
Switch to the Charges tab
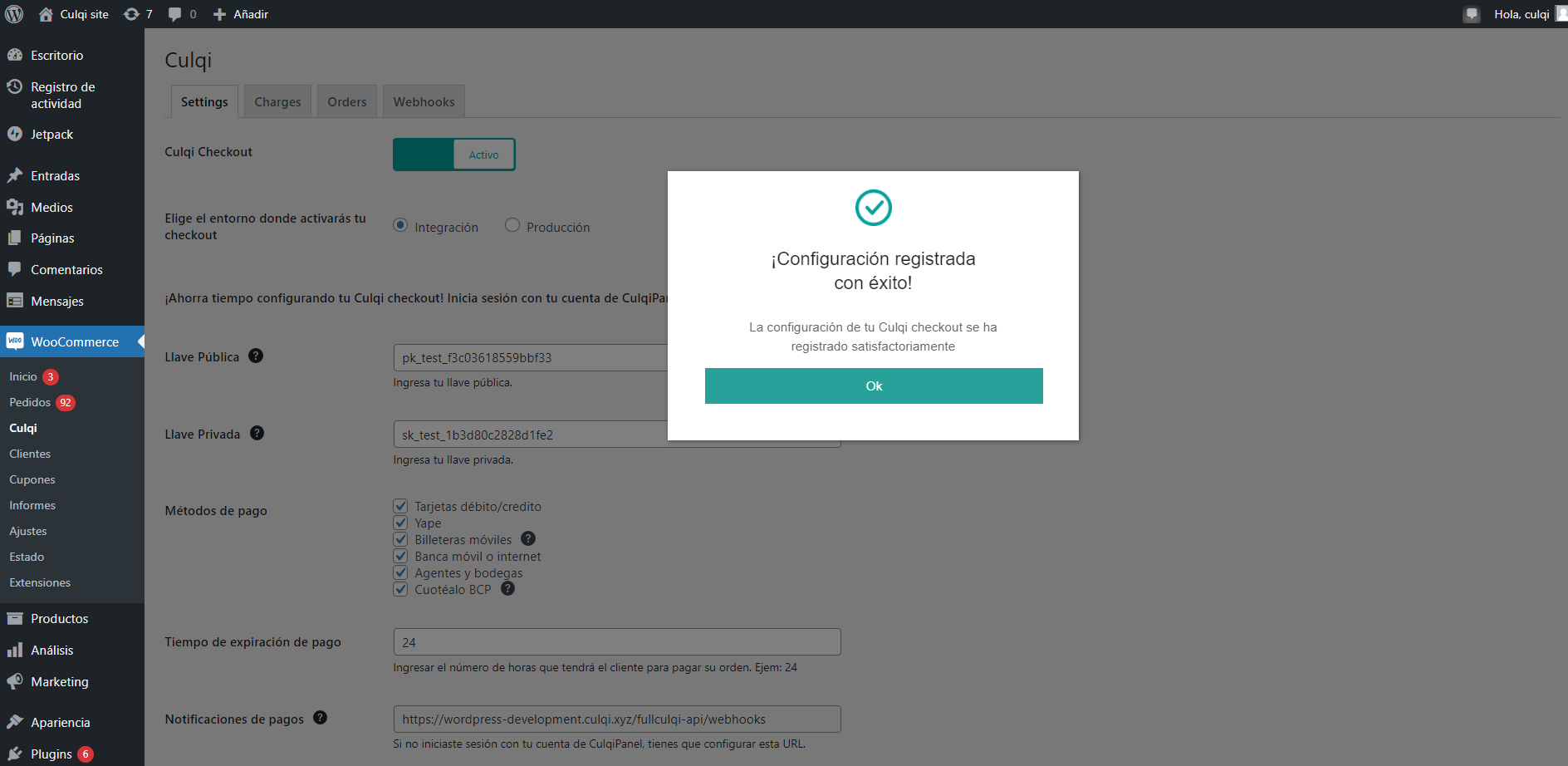click(x=277, y=101)
